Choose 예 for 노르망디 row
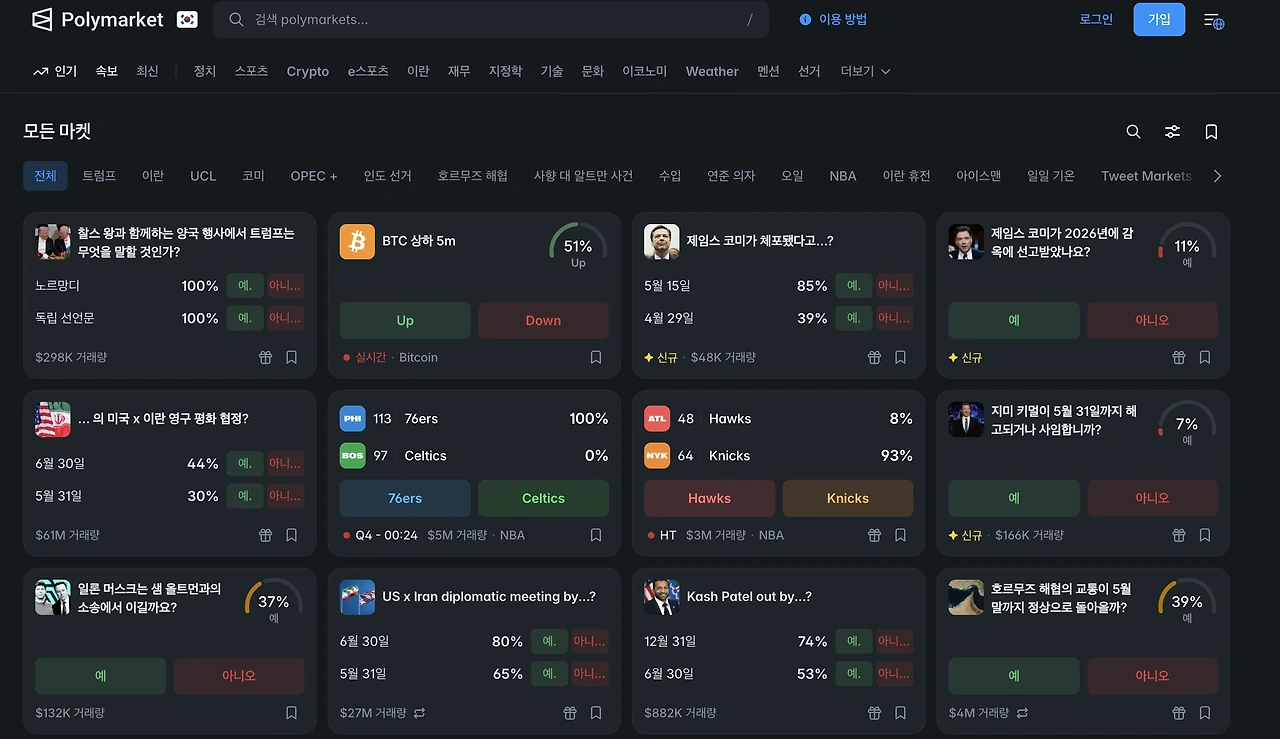The height and width of the screenshot is (739, 1280). (245, 286)
